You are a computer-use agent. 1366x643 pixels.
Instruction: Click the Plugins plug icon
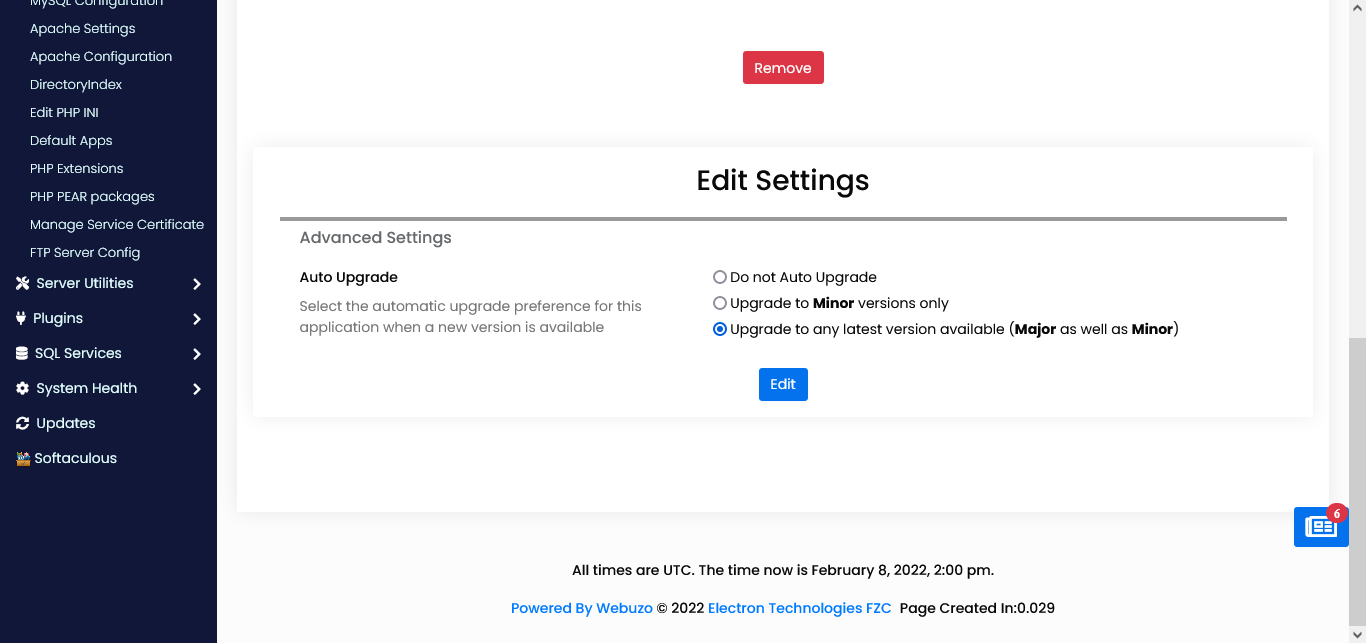click(x=22, y=318)
